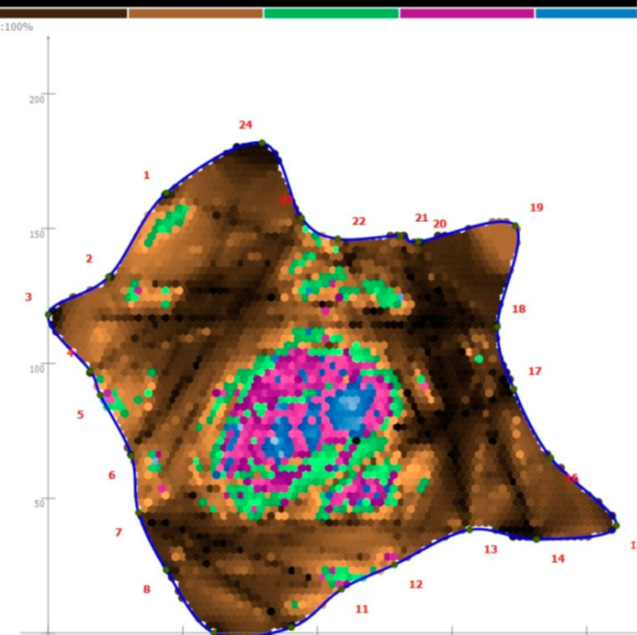637x635 pixels.
Task: Select the light brown legend color segment
Action: pyautogui.click(x=195, y=13)
